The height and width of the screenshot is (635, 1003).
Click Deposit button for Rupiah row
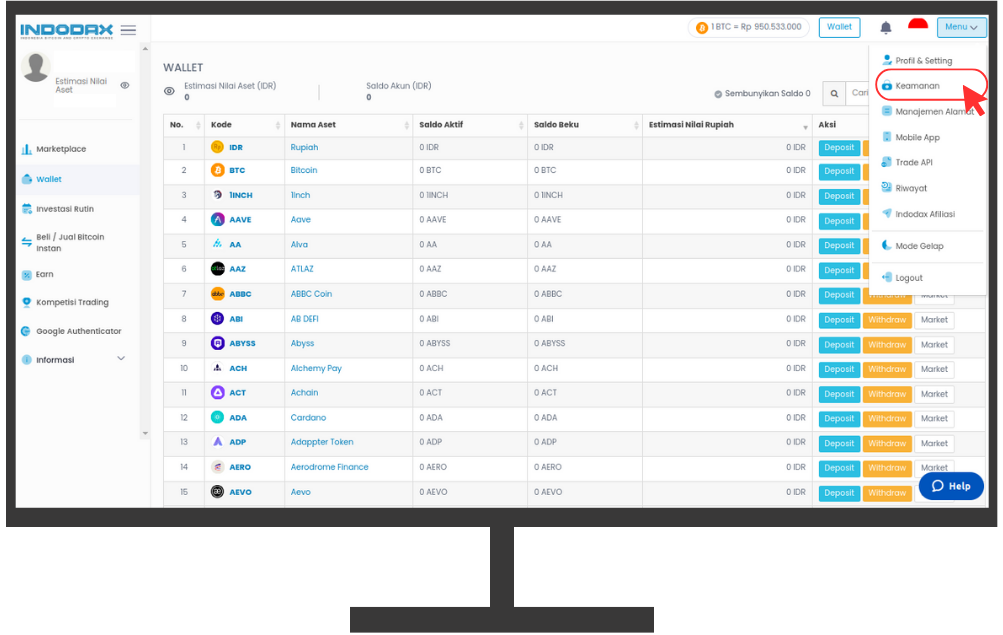click(839, 148)
